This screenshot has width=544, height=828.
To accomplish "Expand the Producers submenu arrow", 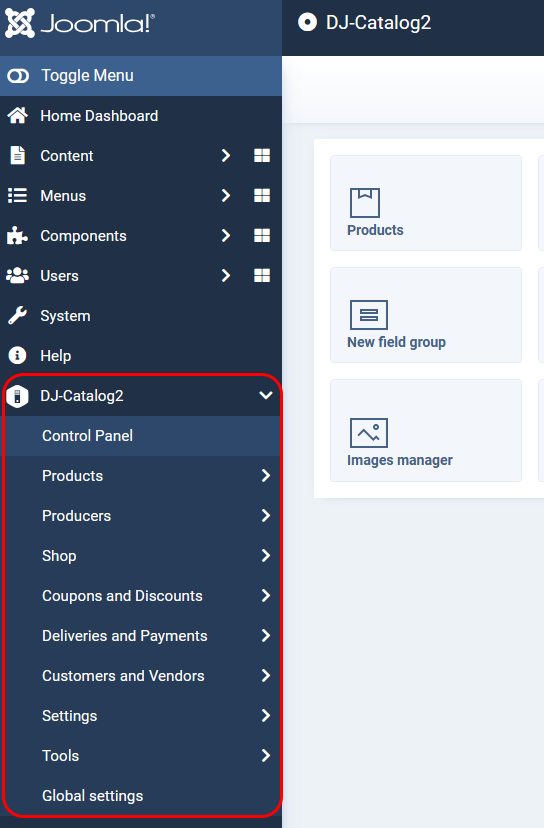I will (x=266, y=515).
